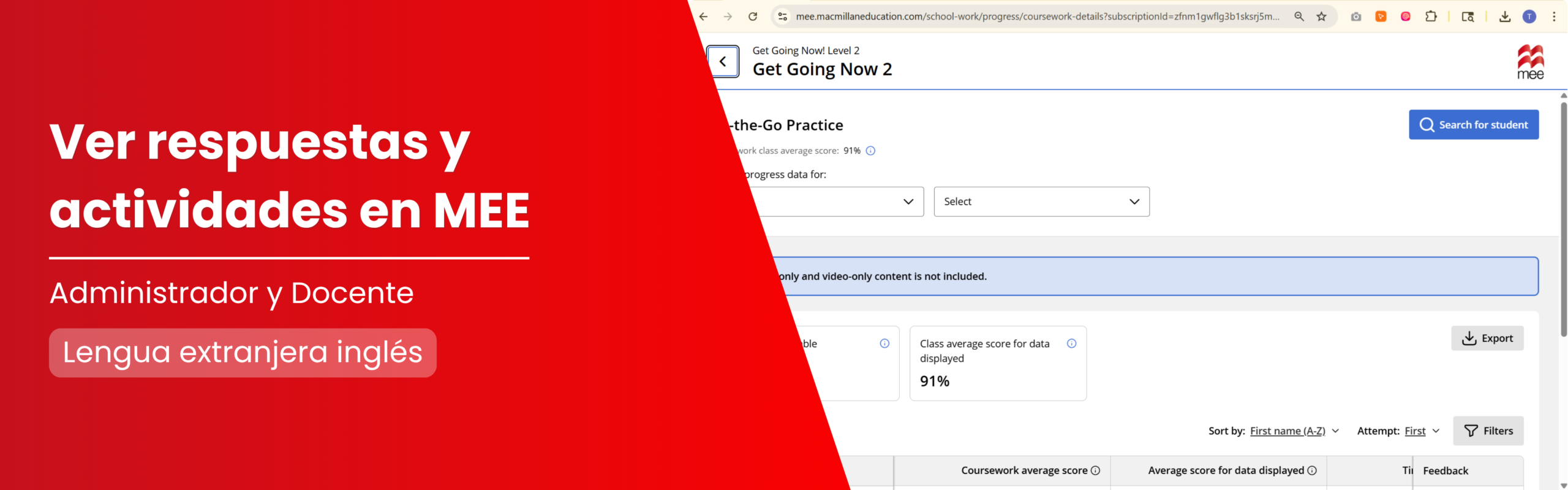This screenshot has width=1568, height=490.
Task: Click the Search for student button
Action: click(x=1474, y=124)
